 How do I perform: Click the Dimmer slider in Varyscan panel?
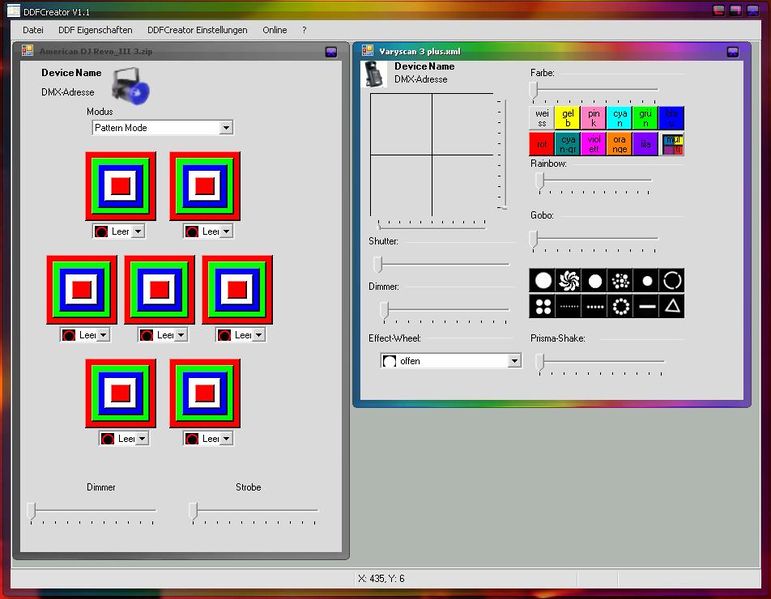coord(384,310)
